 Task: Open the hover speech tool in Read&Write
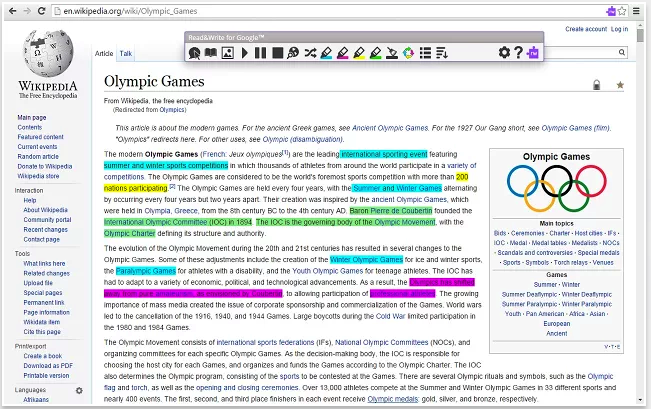tap(194, 53)
